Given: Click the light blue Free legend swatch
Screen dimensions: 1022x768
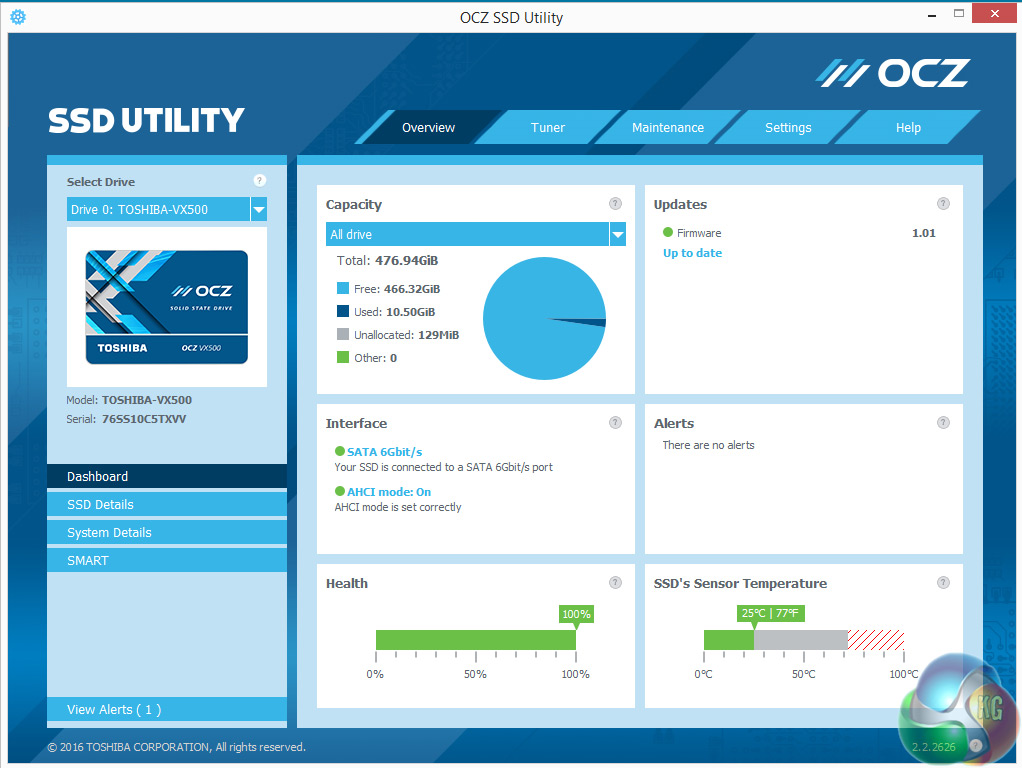Looking at the screenshot, I should [343, 288].
